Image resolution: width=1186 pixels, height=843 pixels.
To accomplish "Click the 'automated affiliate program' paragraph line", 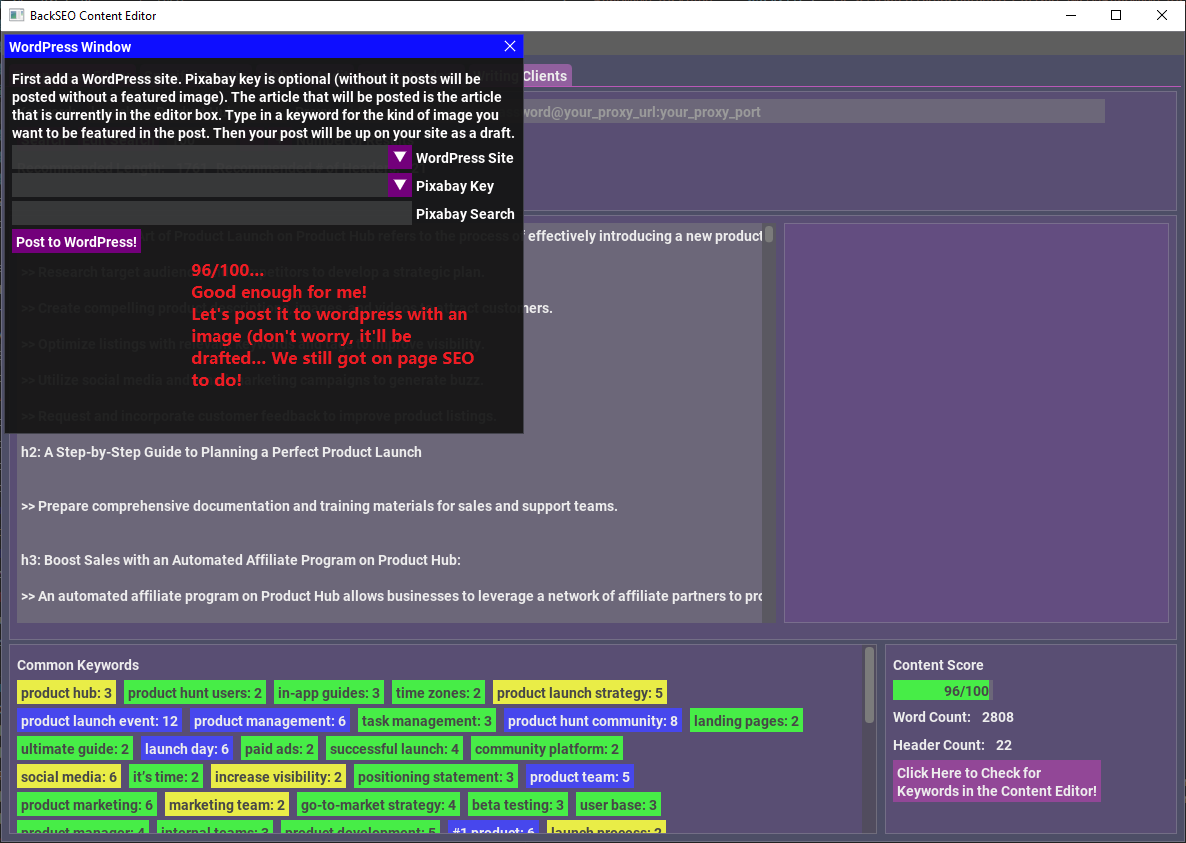I will (x=391, y=597).
